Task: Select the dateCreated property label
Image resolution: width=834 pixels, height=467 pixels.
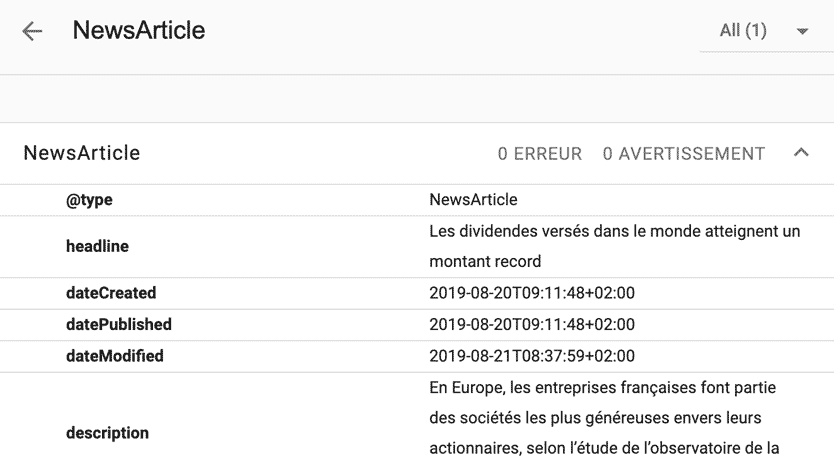Action: [111, 293]
